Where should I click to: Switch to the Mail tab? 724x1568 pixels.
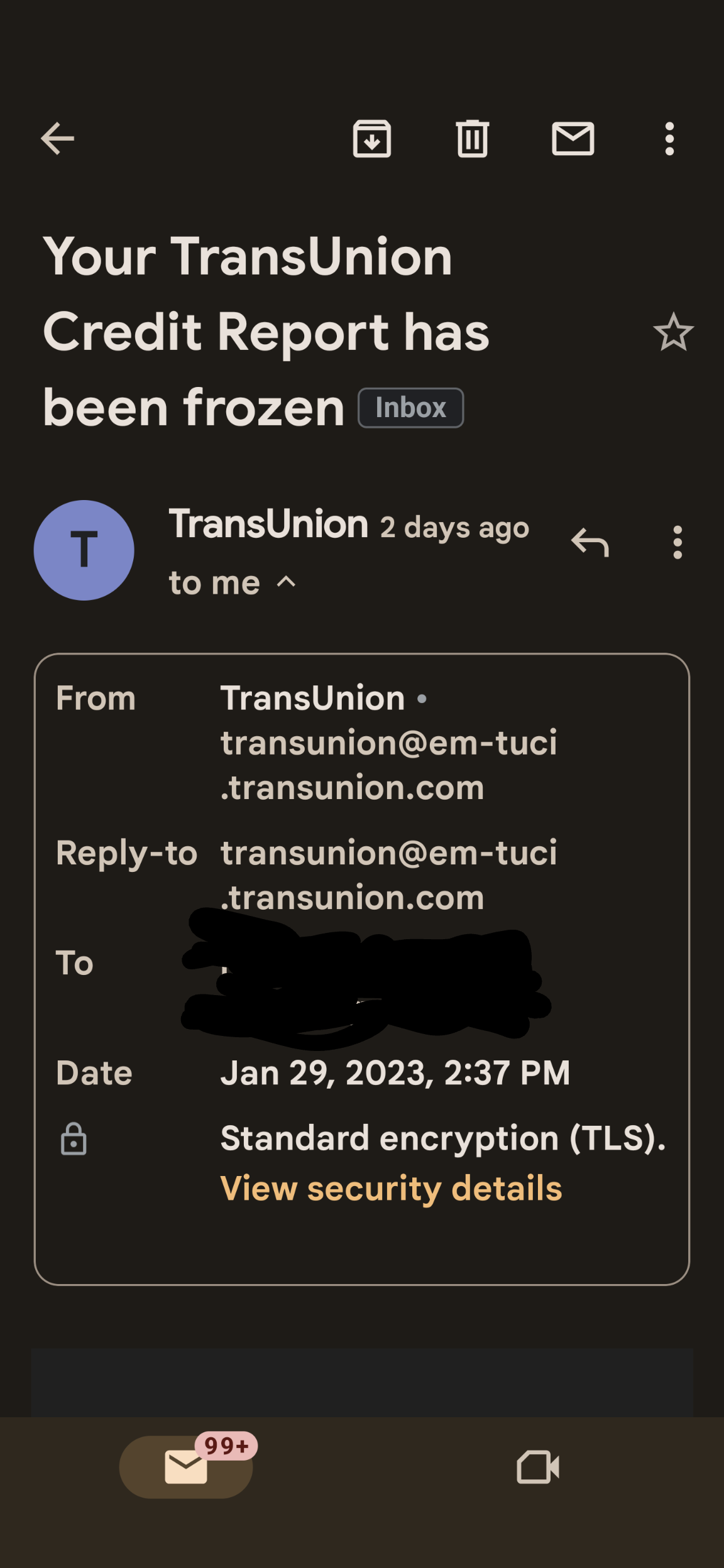[x=186, y=1467]
